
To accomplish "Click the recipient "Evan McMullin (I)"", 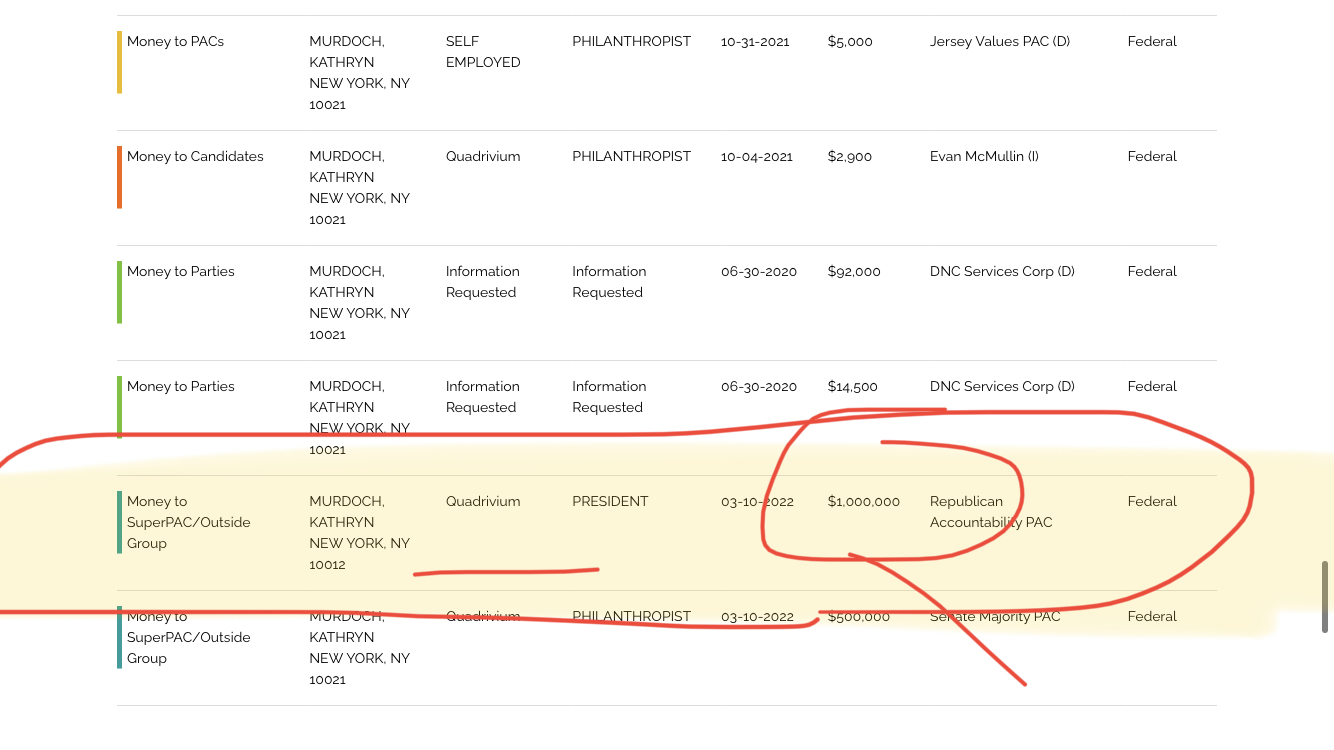I will pyautogui.click(x=984, y=157).
